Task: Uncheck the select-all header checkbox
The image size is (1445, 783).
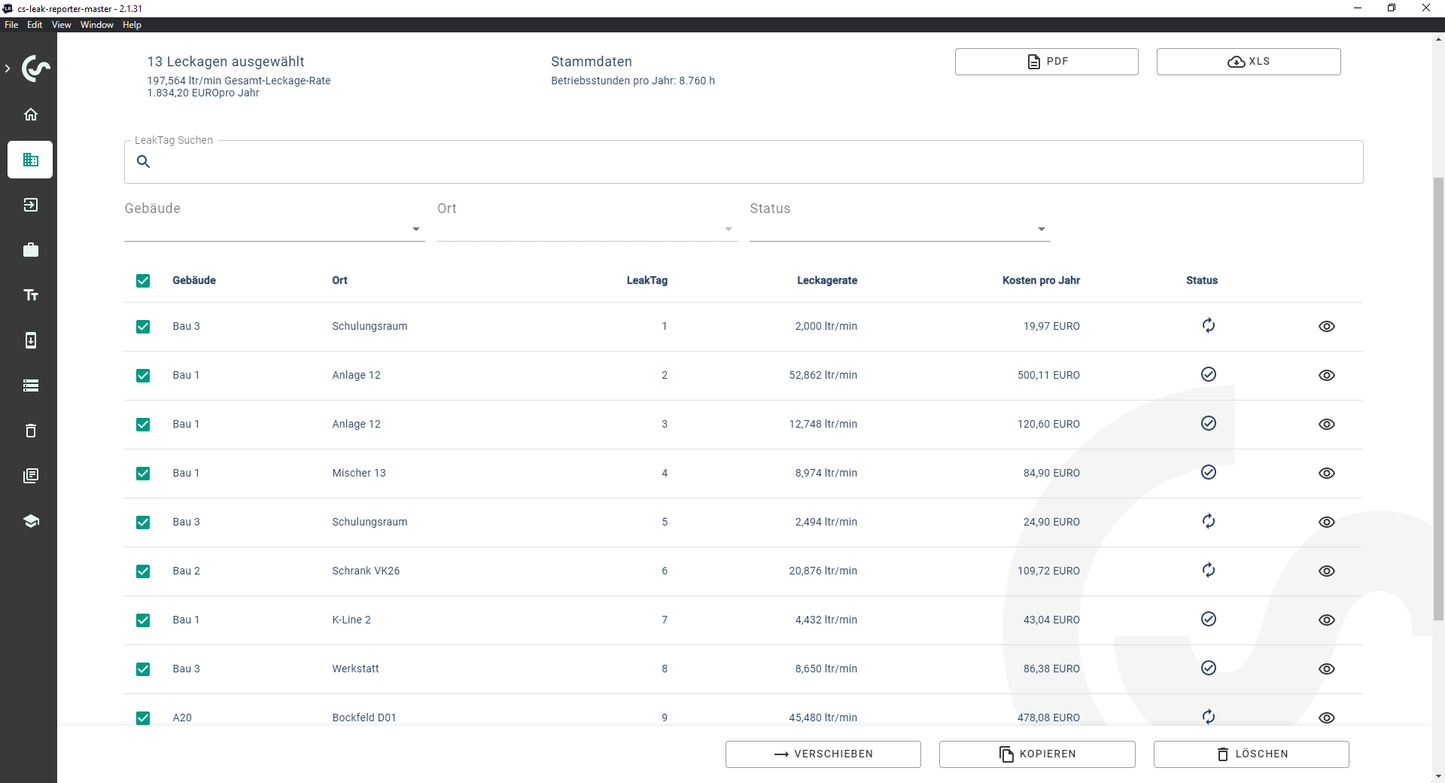Action: pos(143,281)
